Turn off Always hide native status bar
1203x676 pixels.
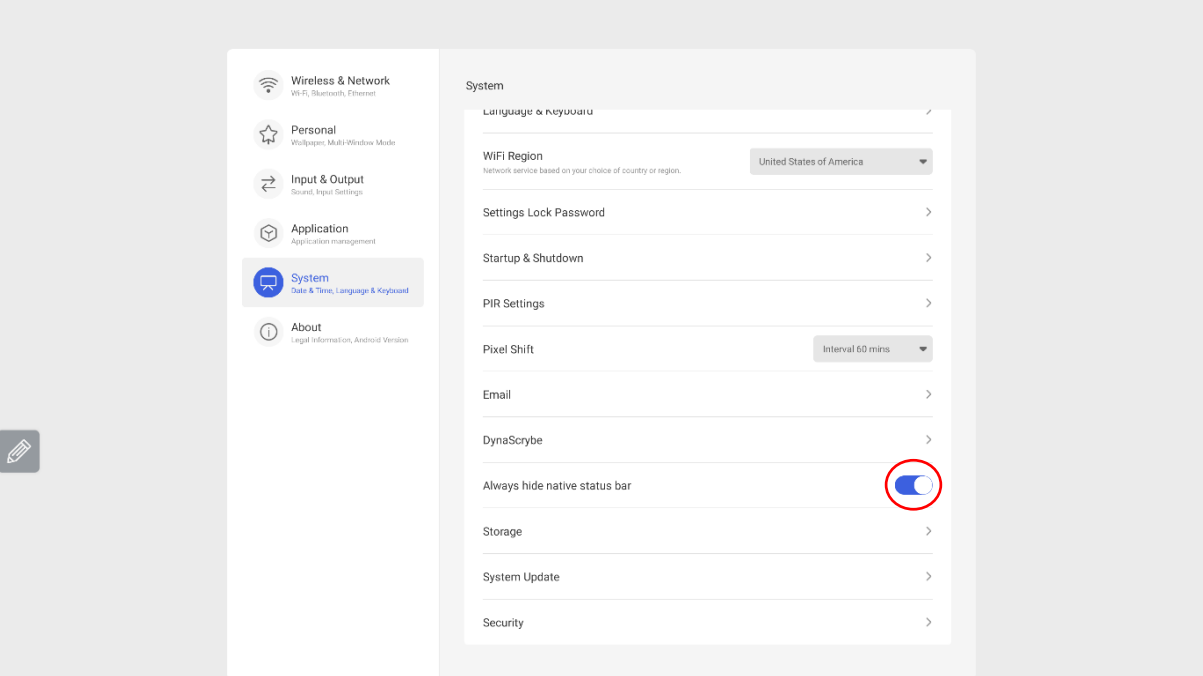(913, 485)
